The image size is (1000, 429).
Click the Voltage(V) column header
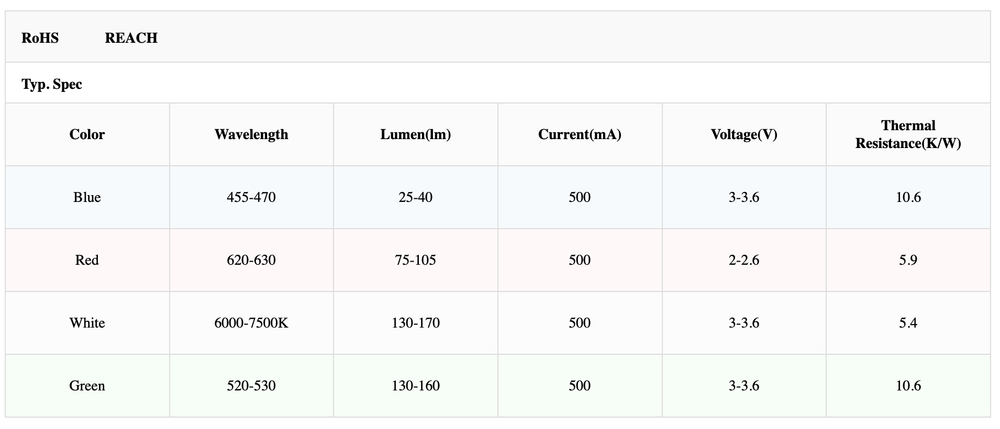744,135
